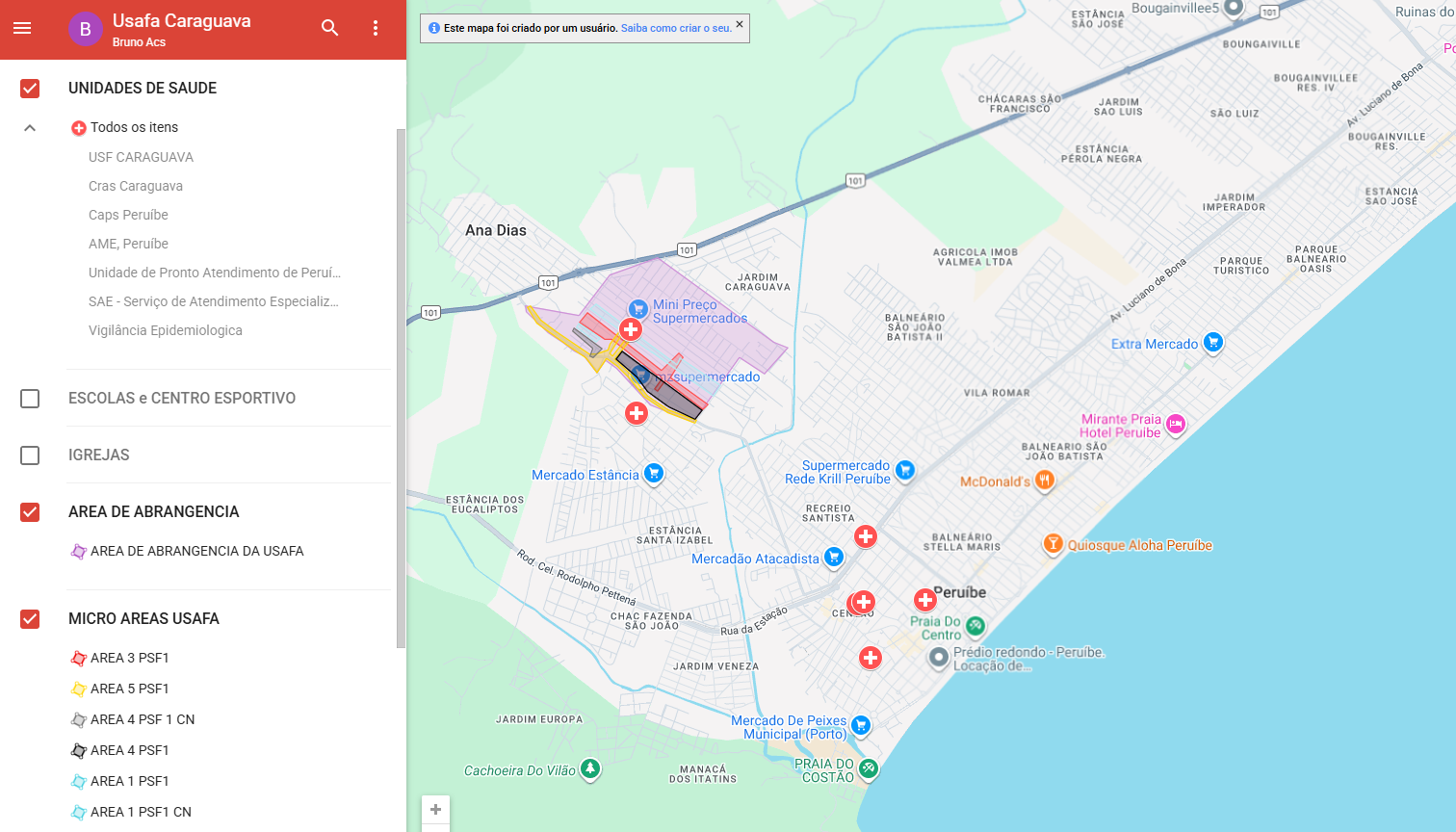Click the sidebar vertical scrollbar
The width and height of the screenshot is (1456, 832).
[401, 385]
